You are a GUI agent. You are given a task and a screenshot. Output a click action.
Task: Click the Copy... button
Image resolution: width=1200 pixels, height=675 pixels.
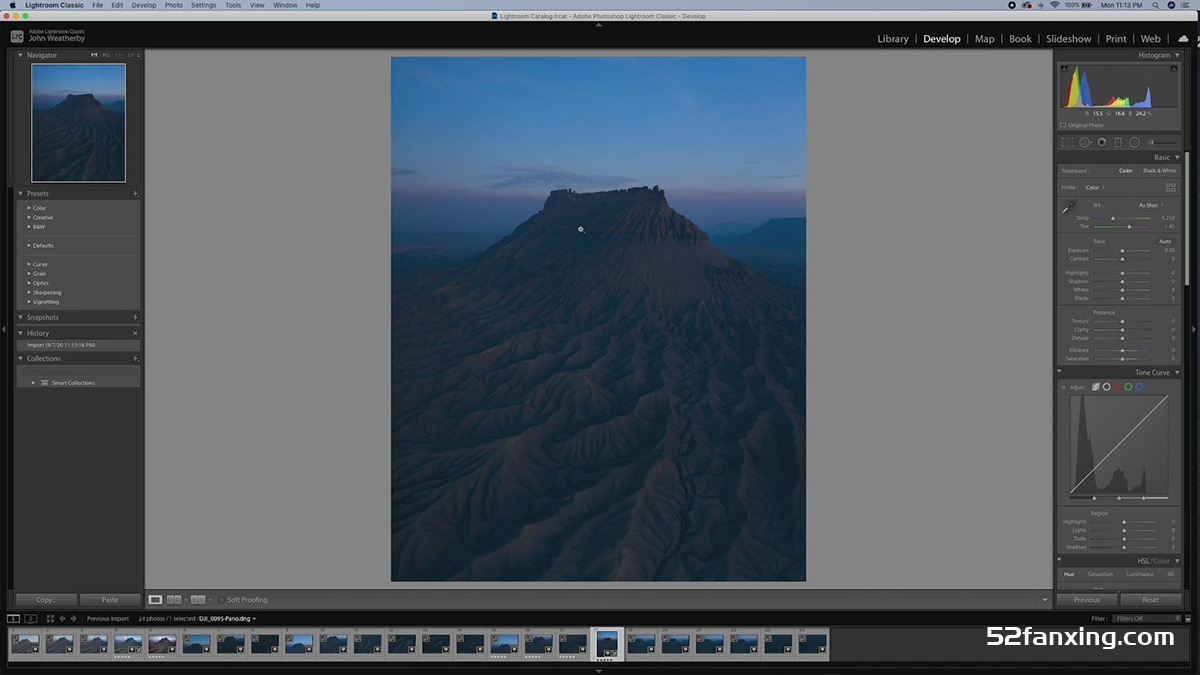coord(46,600)
